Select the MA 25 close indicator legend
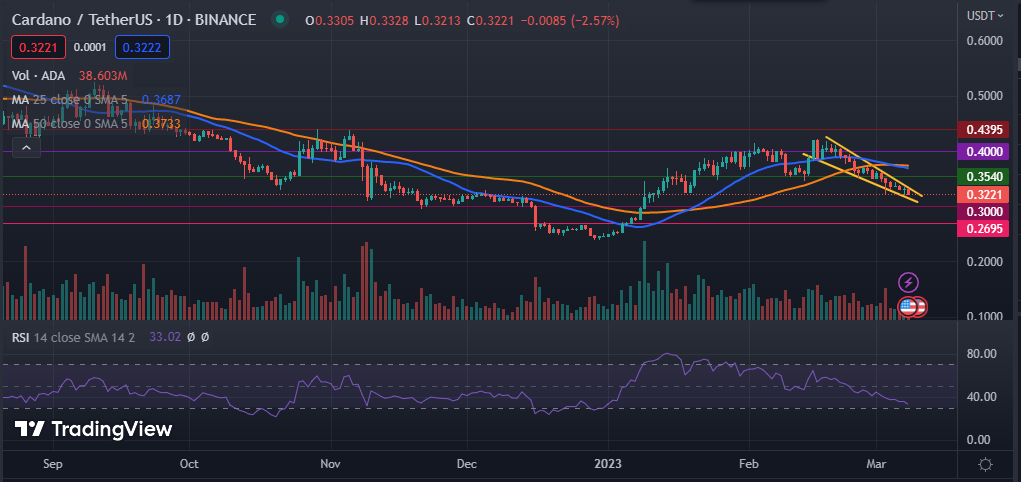Viewport: 1021px width, 482px height. click(68, 100)
